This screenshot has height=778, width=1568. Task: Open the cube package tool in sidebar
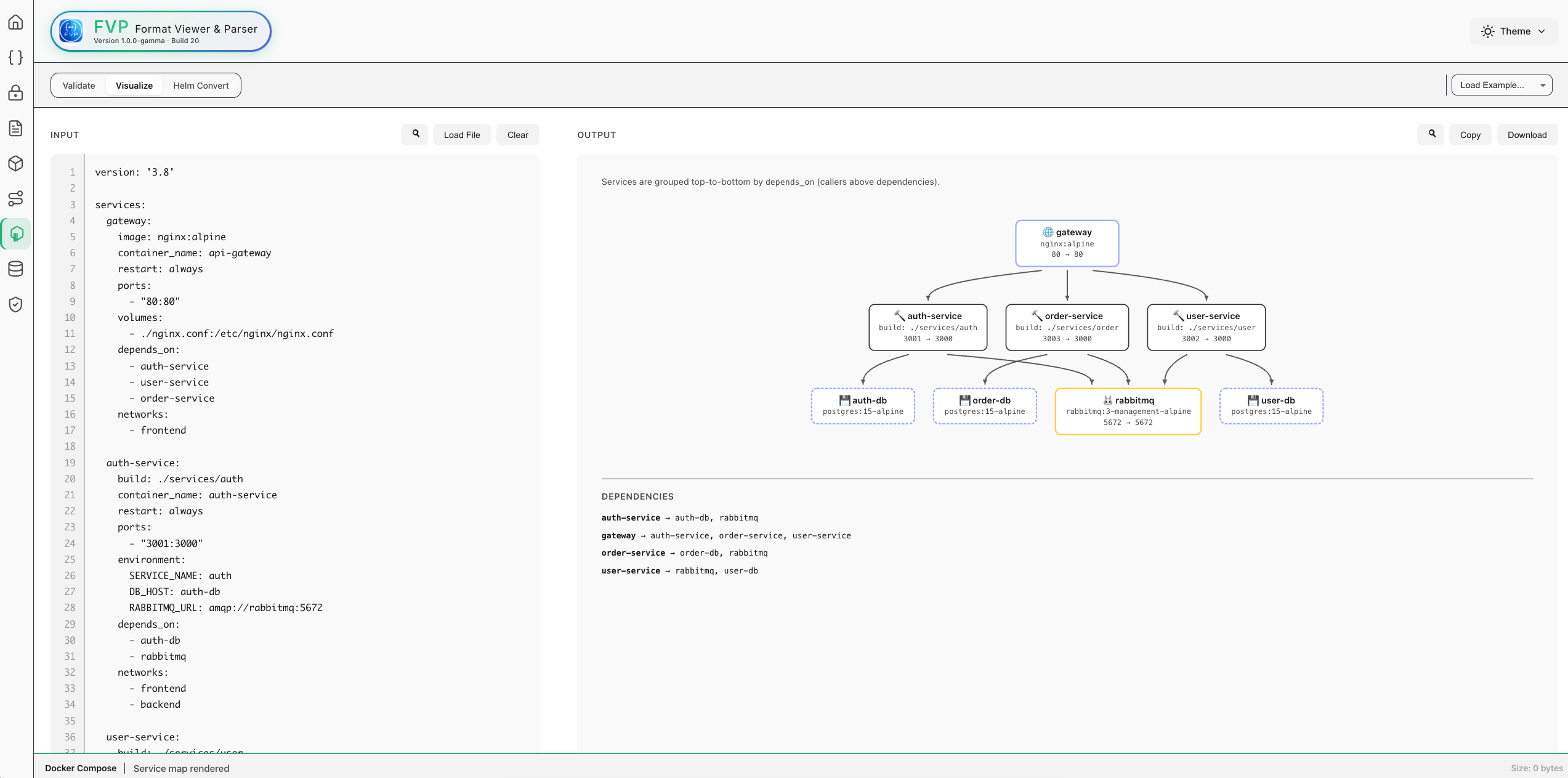(16, 163)
